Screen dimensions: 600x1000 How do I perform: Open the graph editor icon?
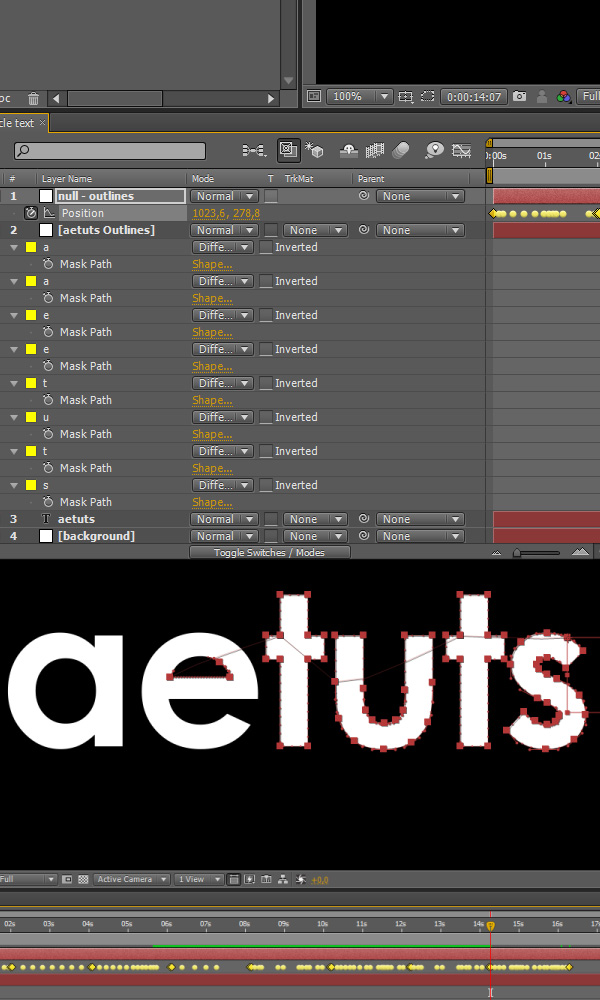pyautogui.click(x=461, y=151)
